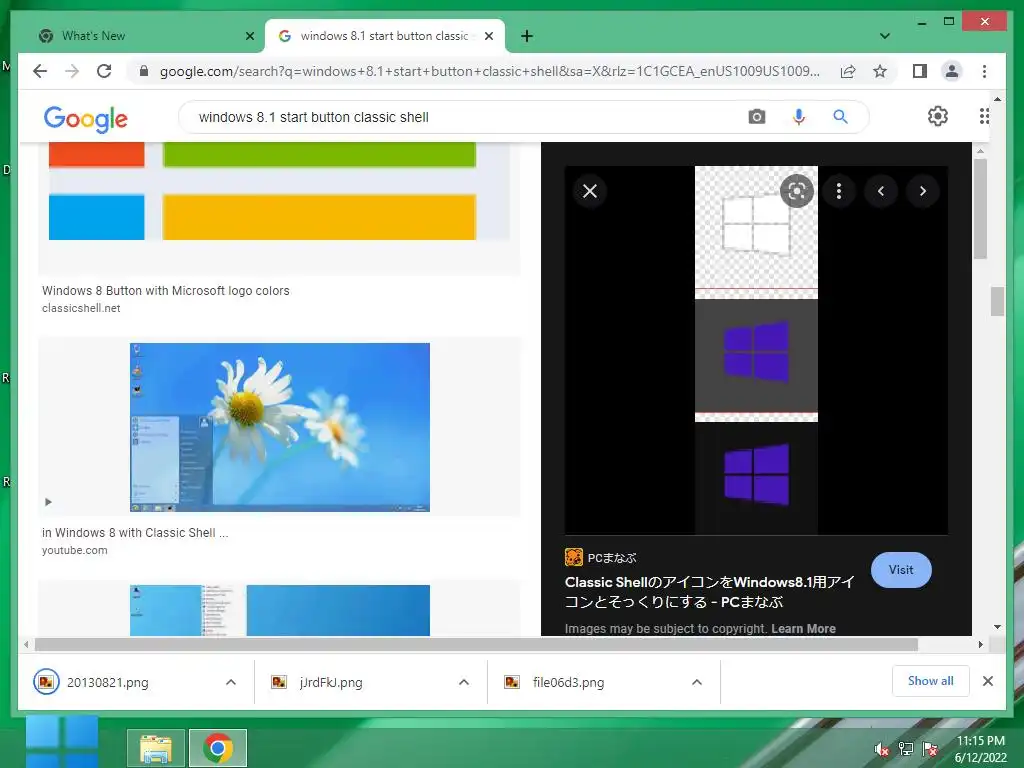The height and width of the screenshot is (768, 1024).
Task: Open downloaded file file06d3.png
Action: click(568, 682)
